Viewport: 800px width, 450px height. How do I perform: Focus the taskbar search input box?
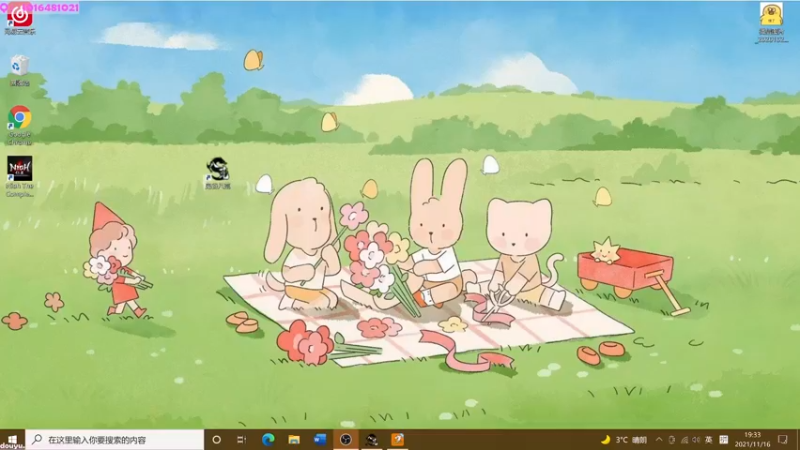click(114, 439)
